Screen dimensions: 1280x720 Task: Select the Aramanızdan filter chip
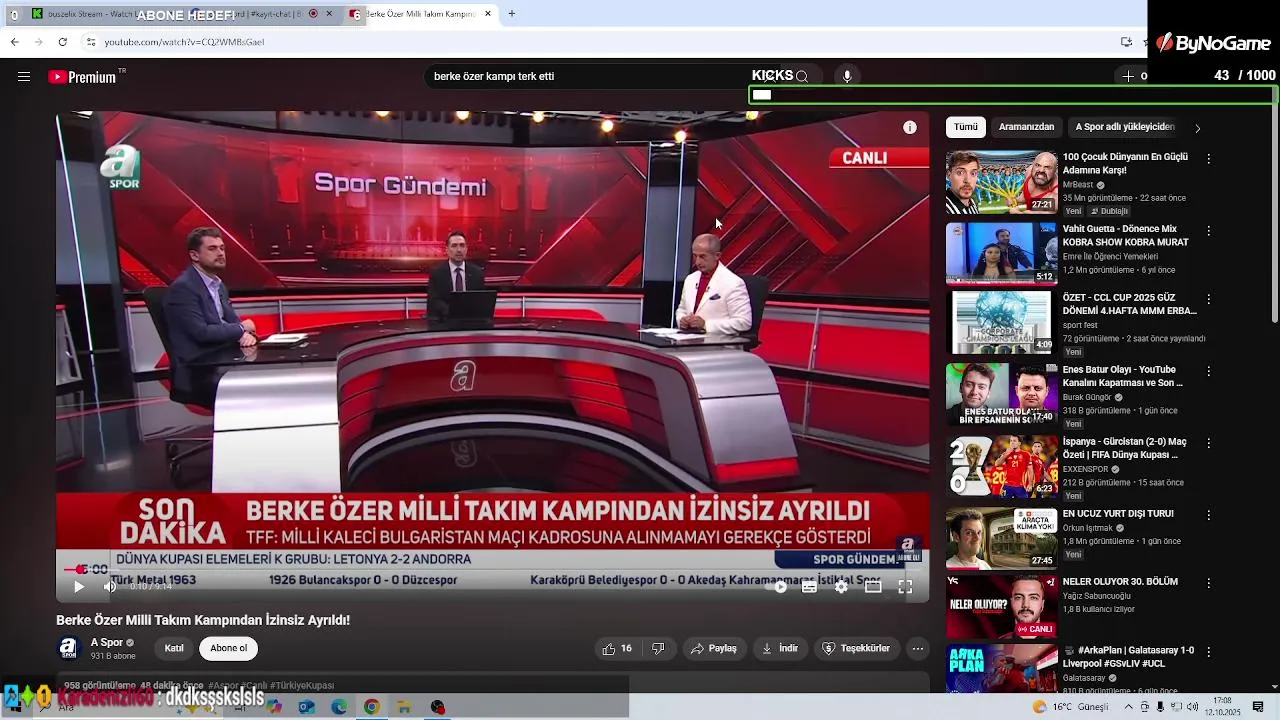pyautogui.click(x=1027, y=127)
